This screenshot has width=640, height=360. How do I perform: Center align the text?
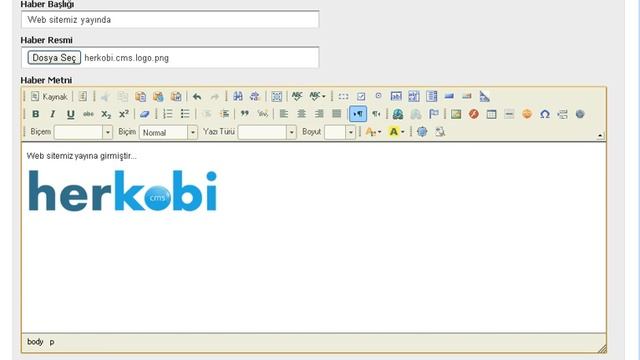click(301, 114)
